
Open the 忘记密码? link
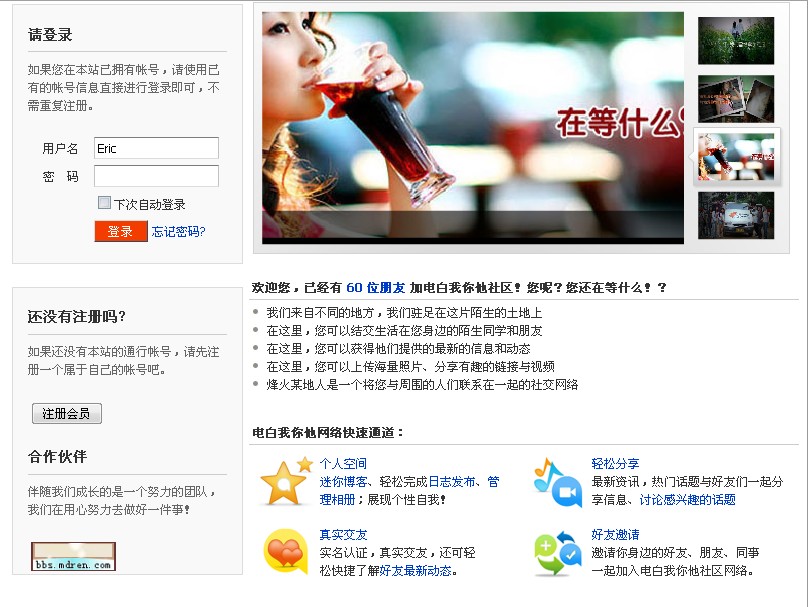[x=178, y=231]
